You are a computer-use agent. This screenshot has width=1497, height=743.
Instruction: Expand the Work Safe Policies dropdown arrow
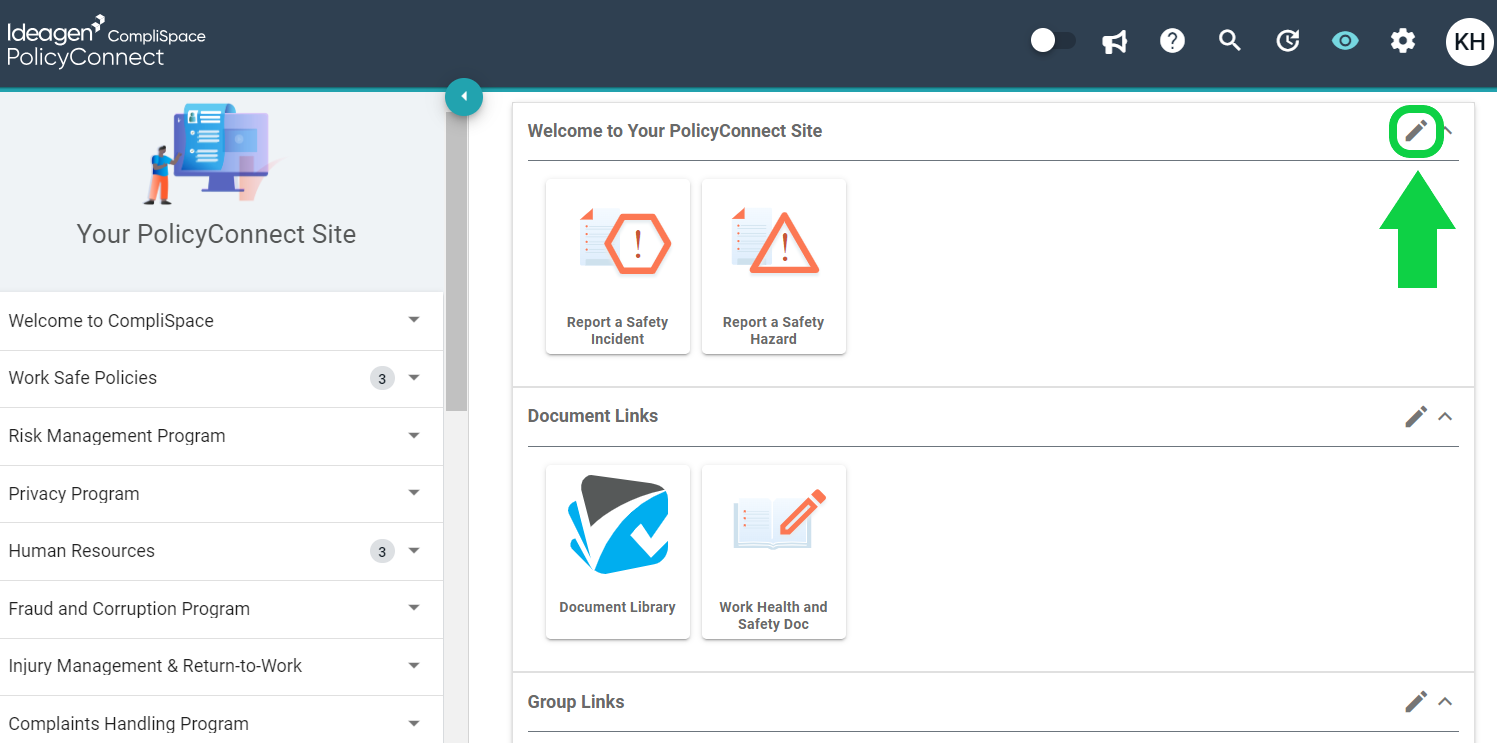(x=414, y=378)
